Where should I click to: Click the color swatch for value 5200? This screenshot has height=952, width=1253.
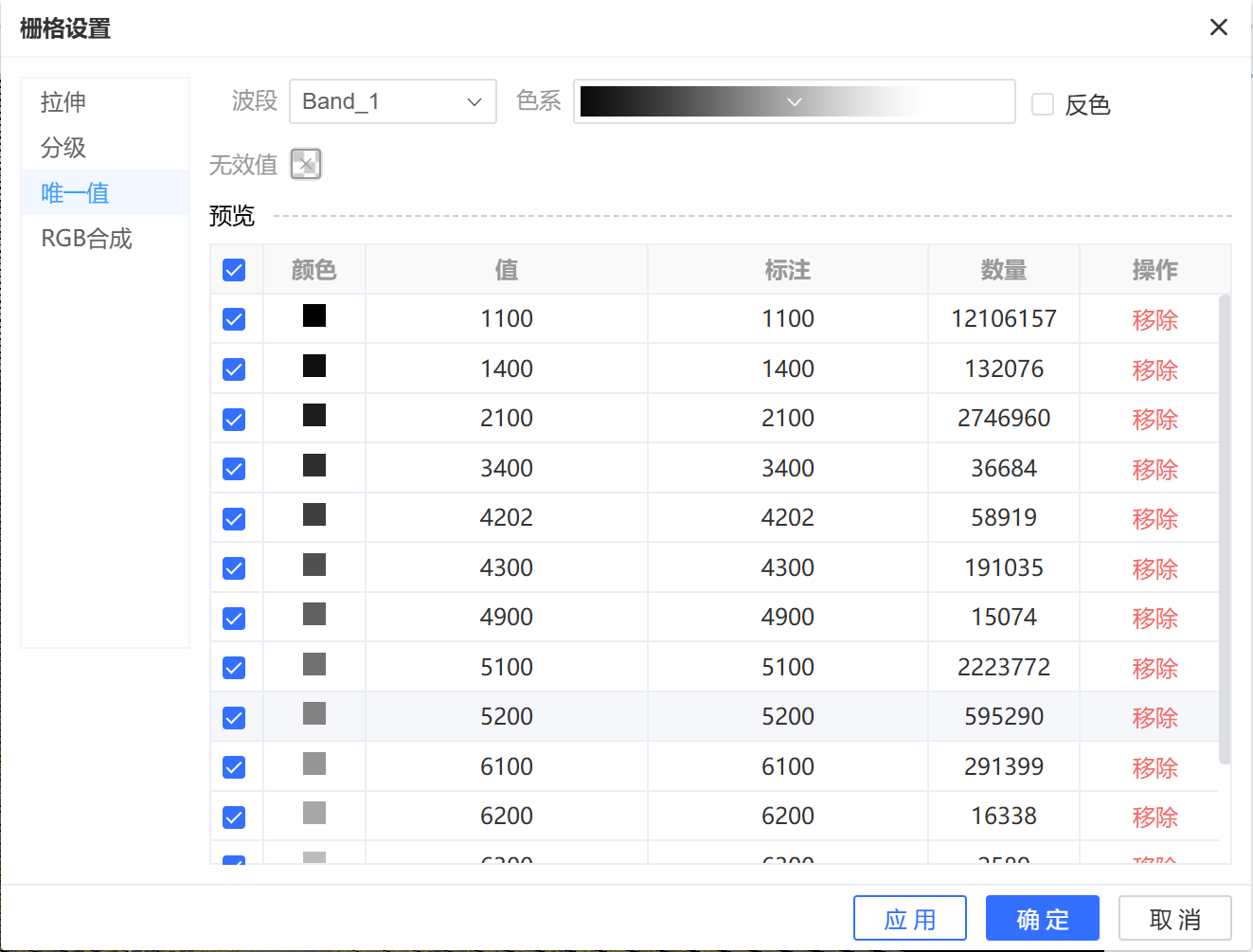tap(314, 713)
